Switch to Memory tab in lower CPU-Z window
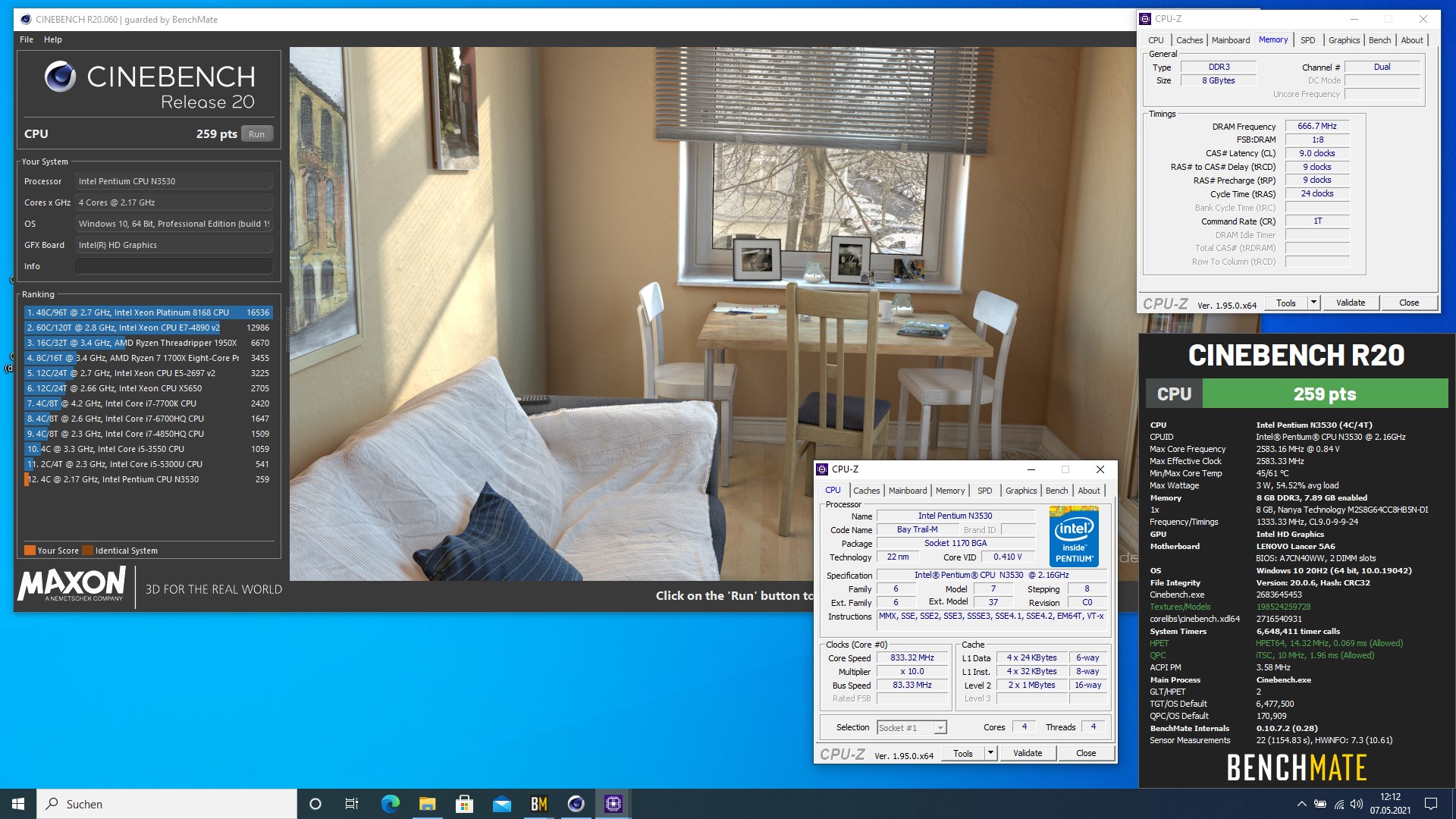The image size is (1456, 819). pyautogui.click(x=950, y=491)
